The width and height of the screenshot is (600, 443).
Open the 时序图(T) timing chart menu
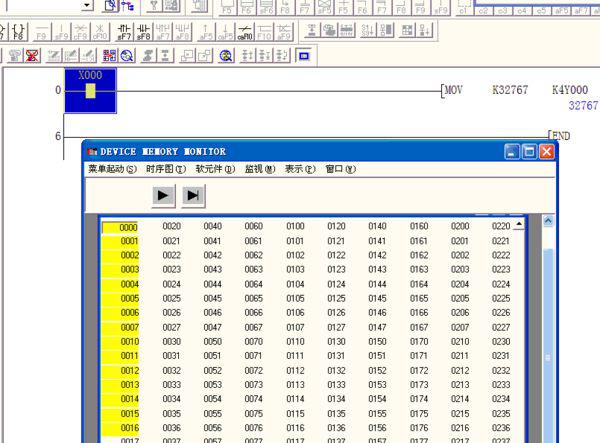point(166,169)
